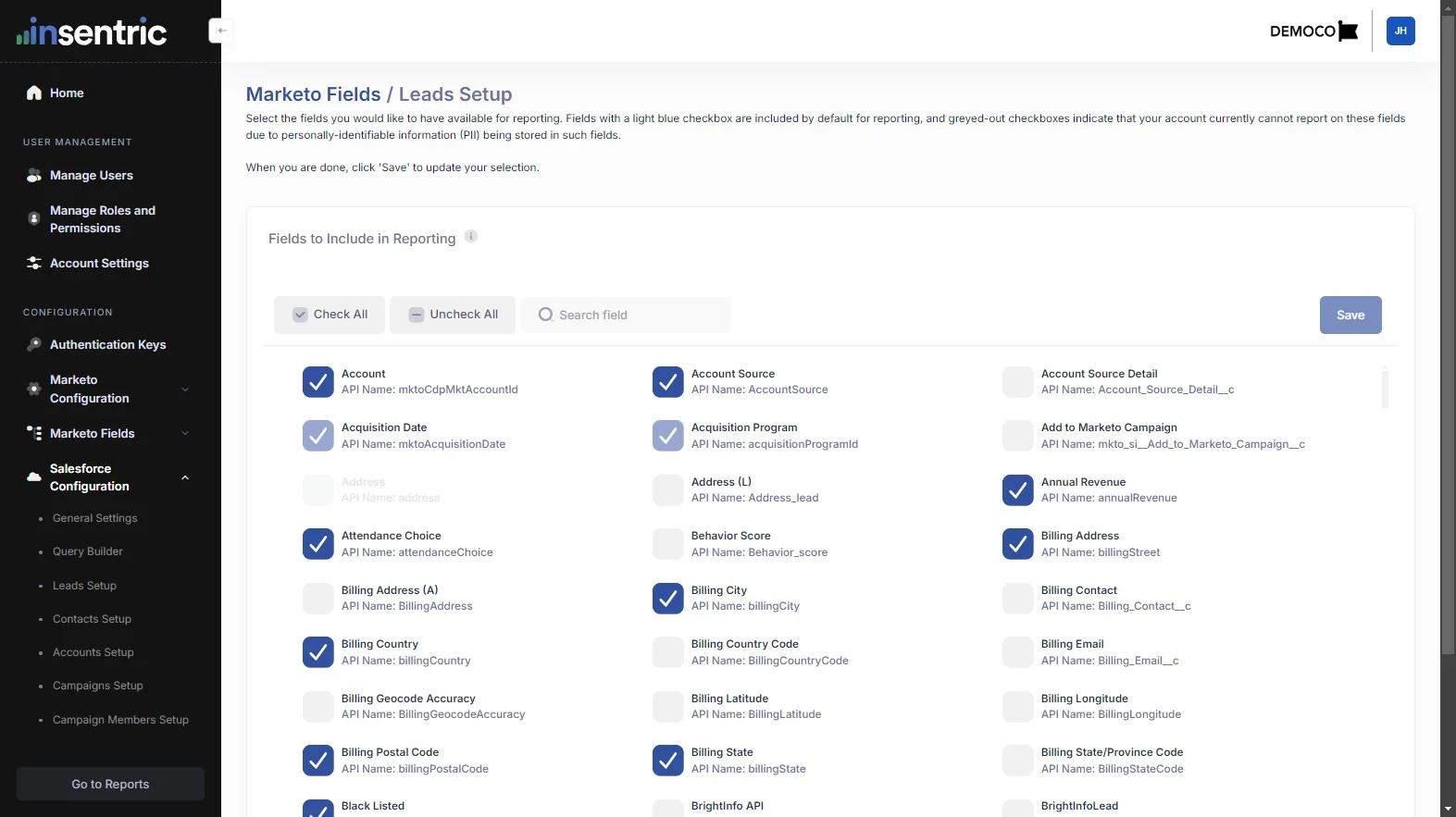Image resolution: width=1456 pixels, height=817 pixels.
Task: Check the Billing State/Province Code checkbox
Action: [1018, 761]
